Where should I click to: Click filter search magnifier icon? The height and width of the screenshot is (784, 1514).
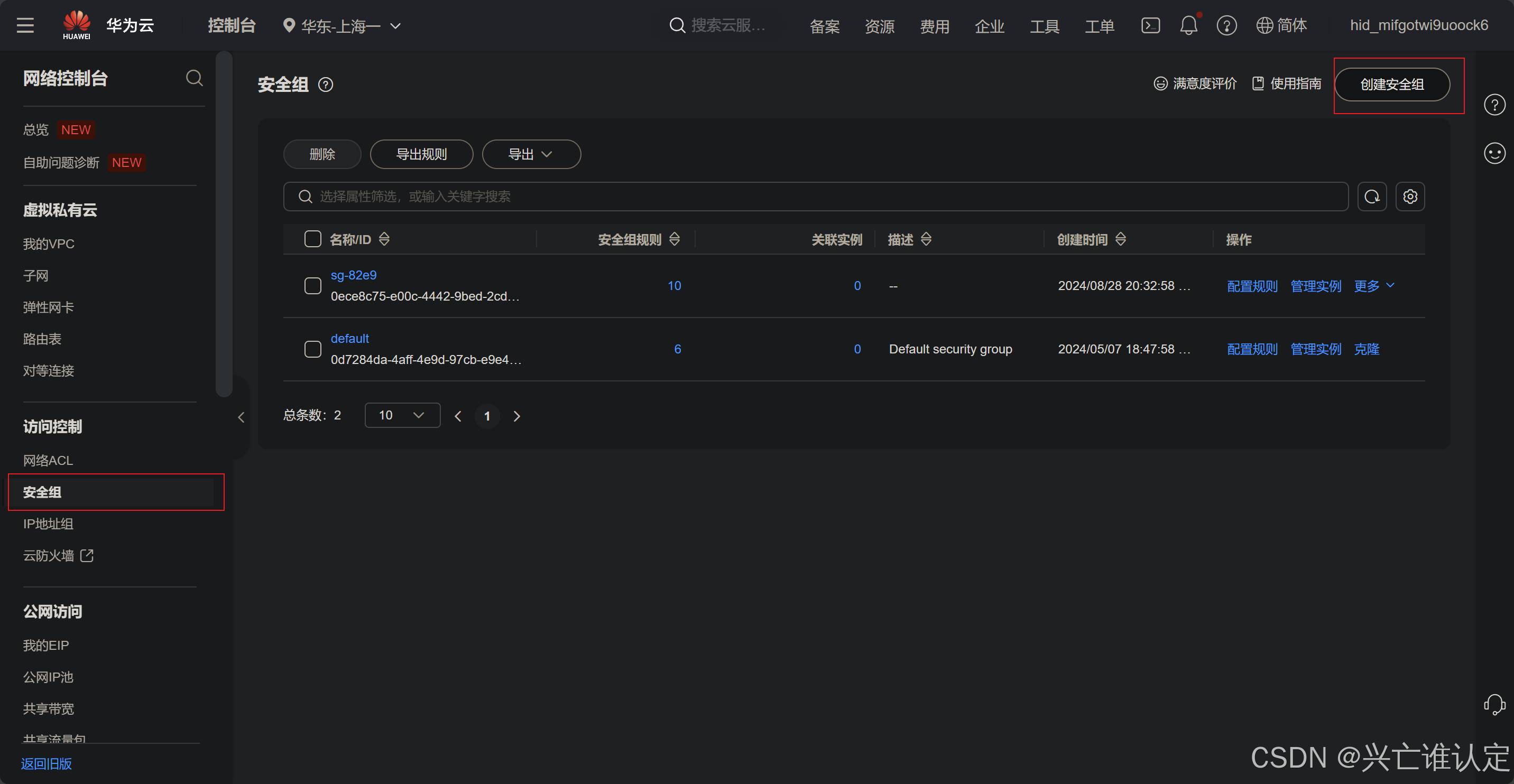tap(305, 196)
